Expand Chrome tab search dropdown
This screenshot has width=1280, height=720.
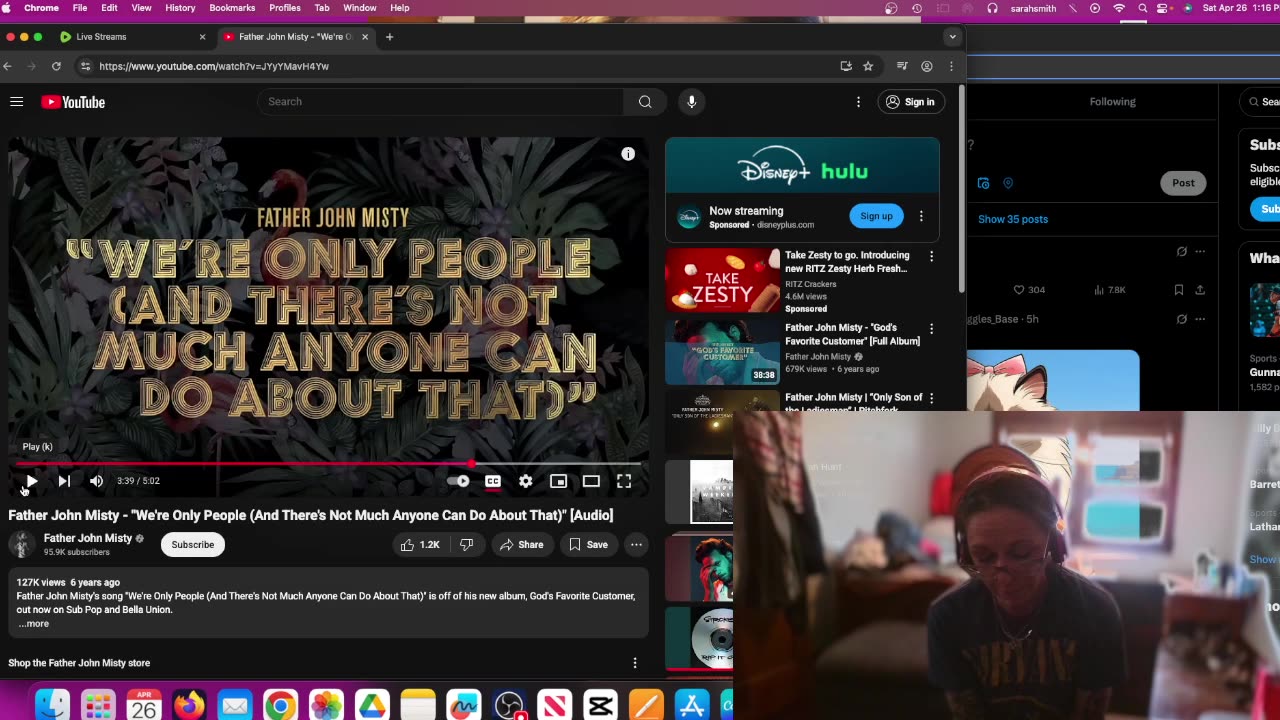(x=952, y=37)
